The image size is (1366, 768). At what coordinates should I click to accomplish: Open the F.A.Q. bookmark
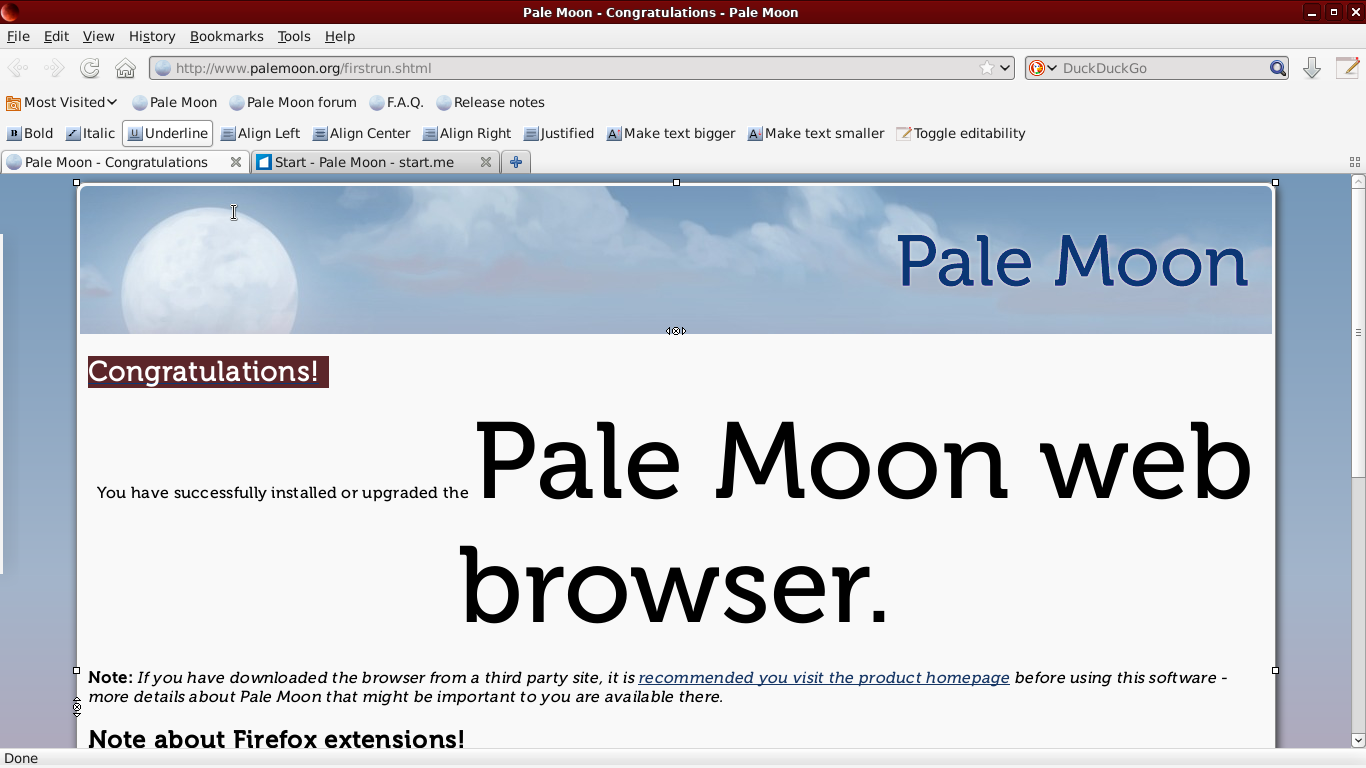tap(397, 102)
